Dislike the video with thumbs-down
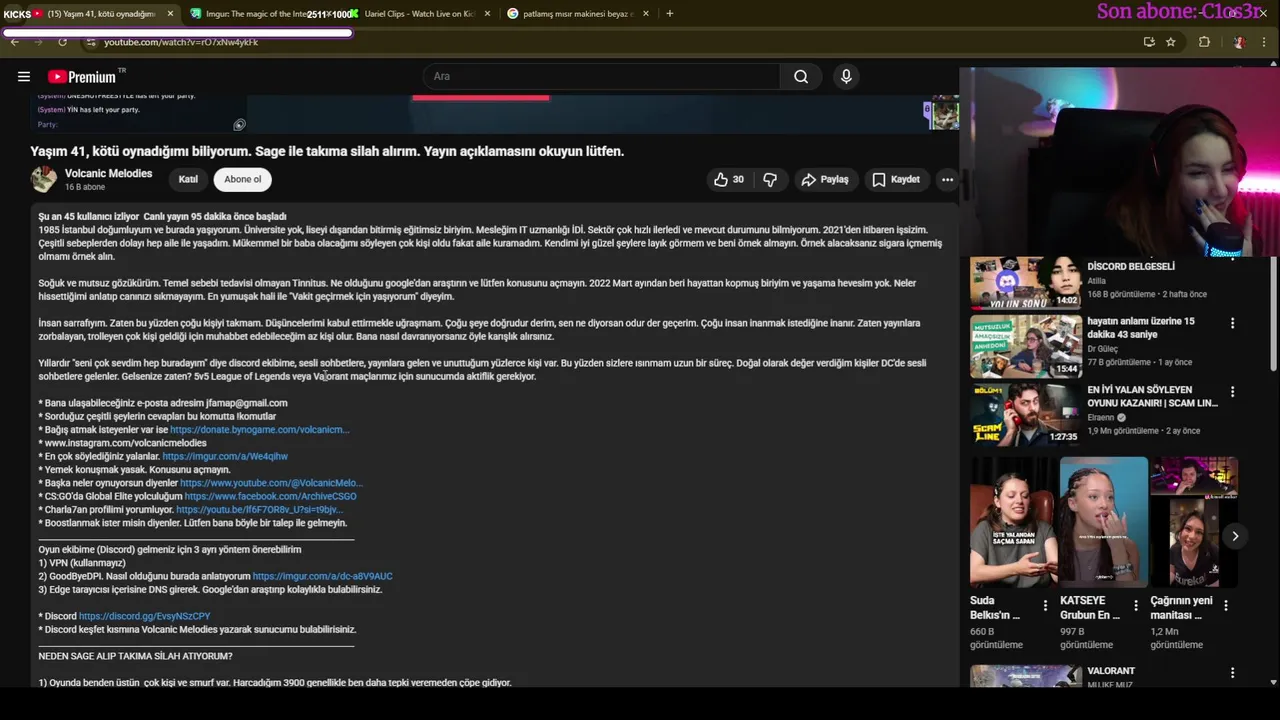Image resolution: width=1280 pixels, height=720 pixels. point(770,180)
